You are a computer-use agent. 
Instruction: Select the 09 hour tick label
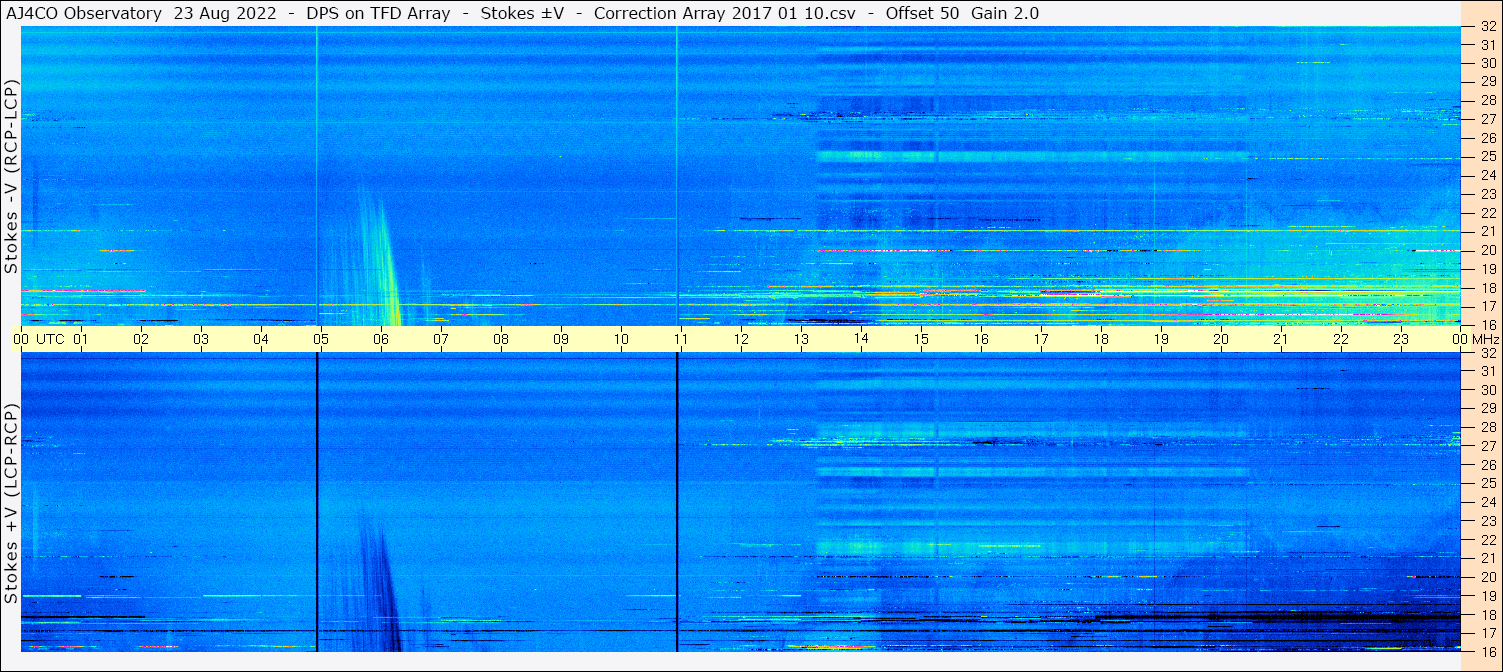(x=561, y=339)
